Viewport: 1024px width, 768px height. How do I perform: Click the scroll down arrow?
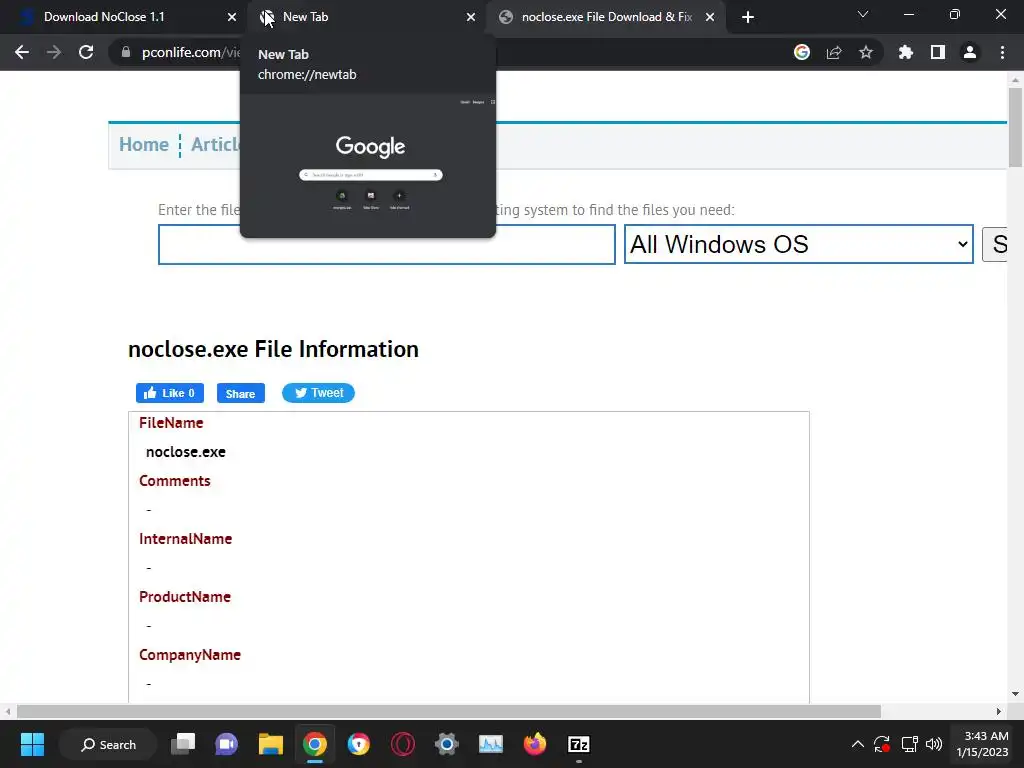[1015, 694]
